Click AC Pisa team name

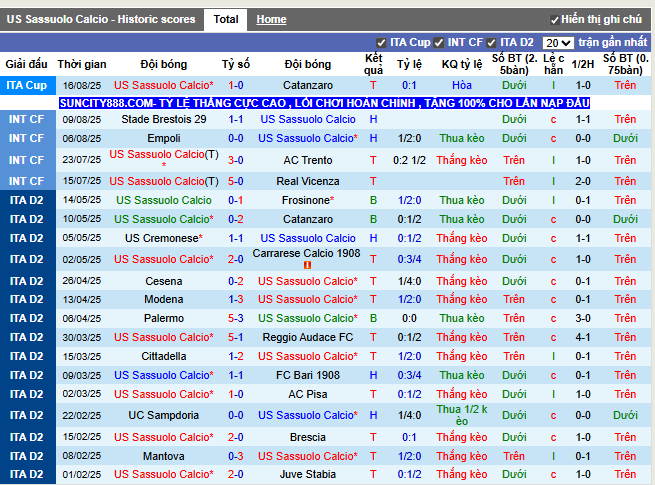tap(308, 394)
